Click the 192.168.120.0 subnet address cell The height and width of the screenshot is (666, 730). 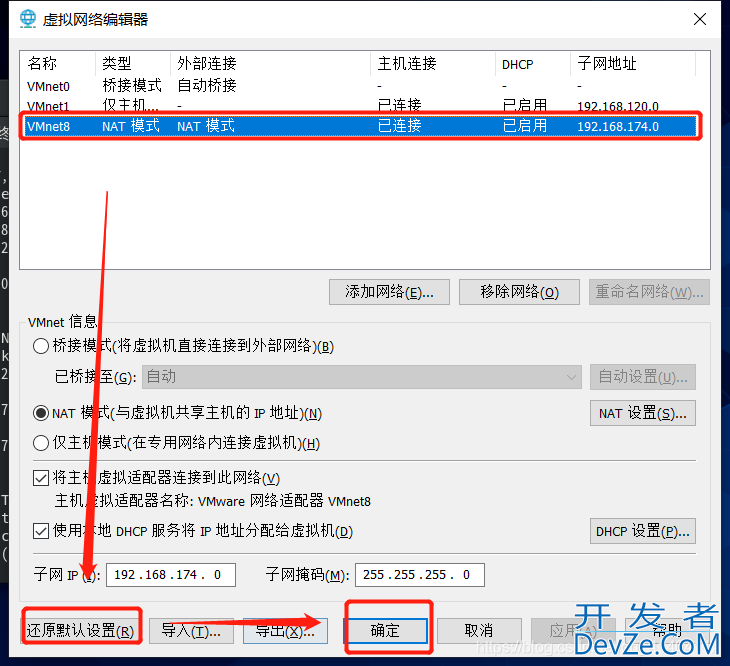(618, 106)
